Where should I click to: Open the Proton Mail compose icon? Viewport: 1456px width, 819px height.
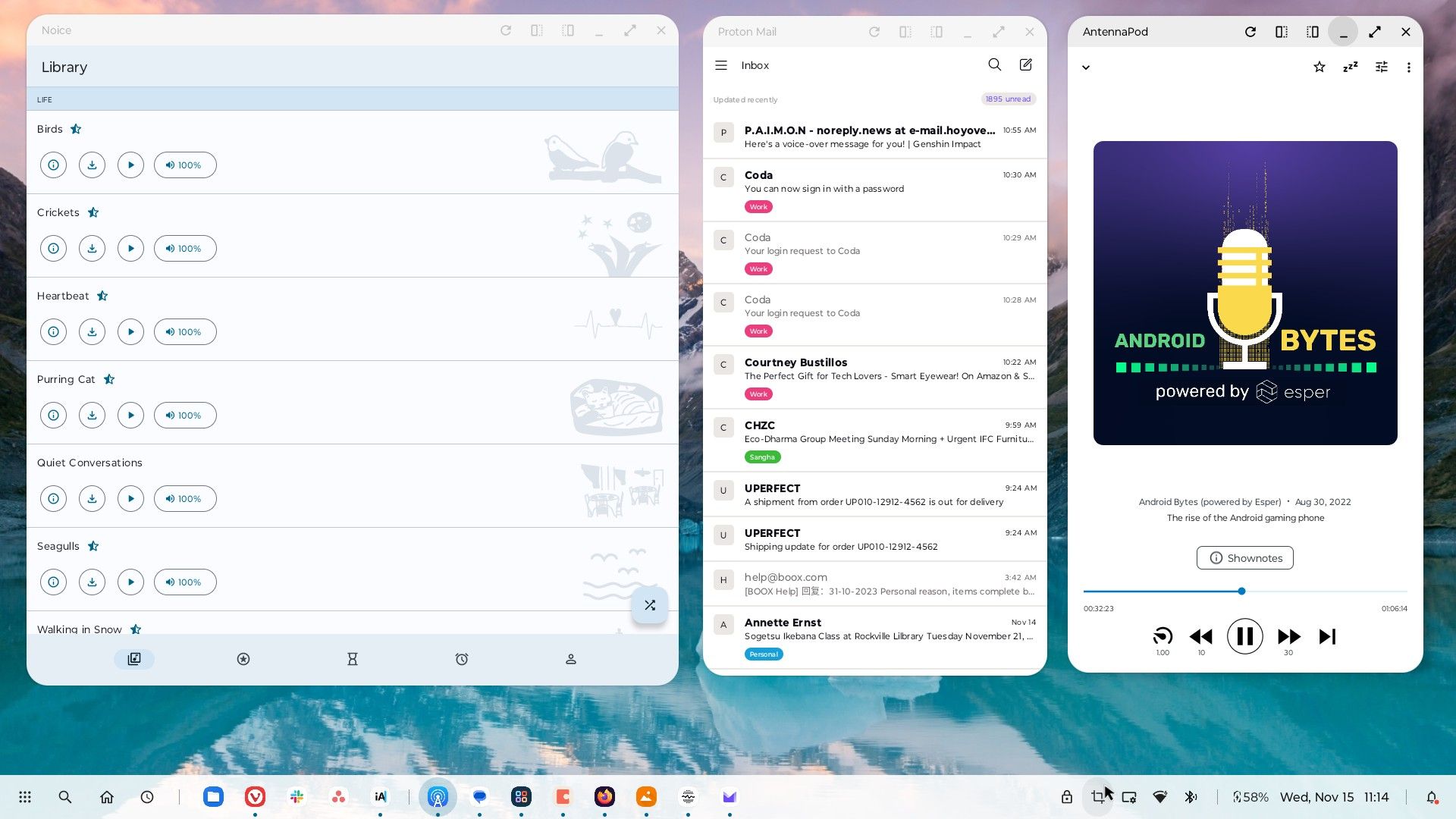[1026, 65]
